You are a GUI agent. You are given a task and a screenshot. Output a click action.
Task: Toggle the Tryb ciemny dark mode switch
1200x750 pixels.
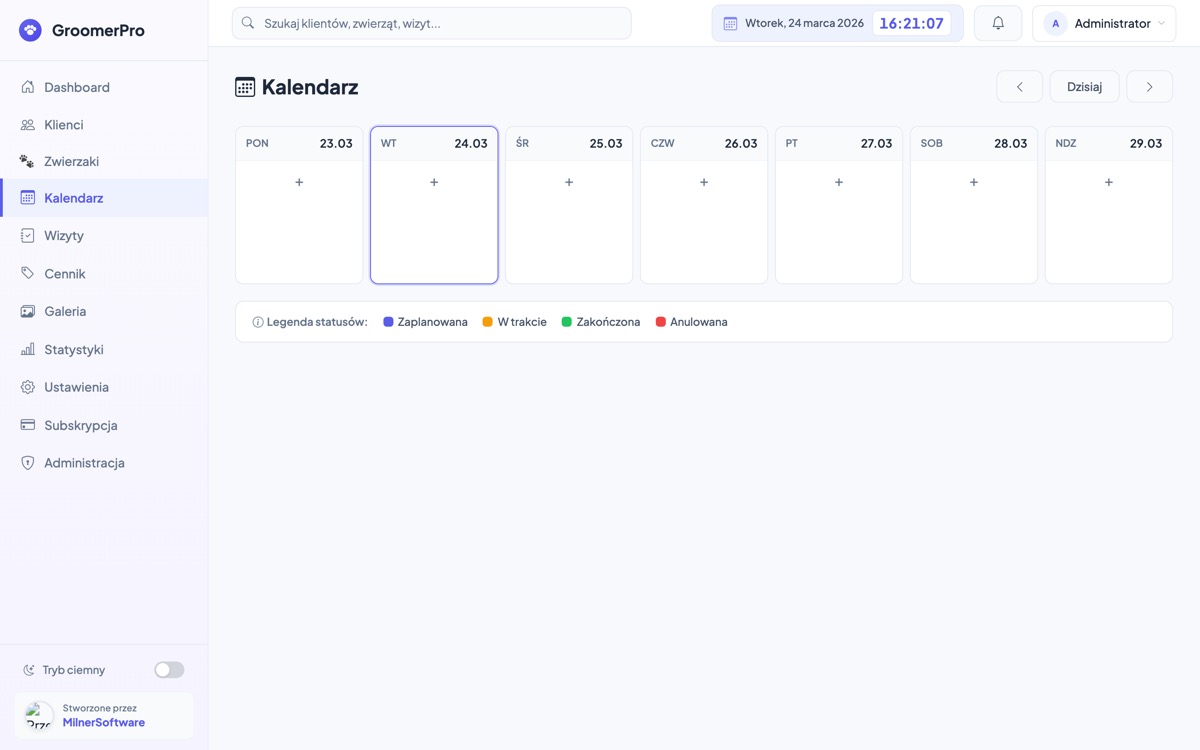[169, 670]
